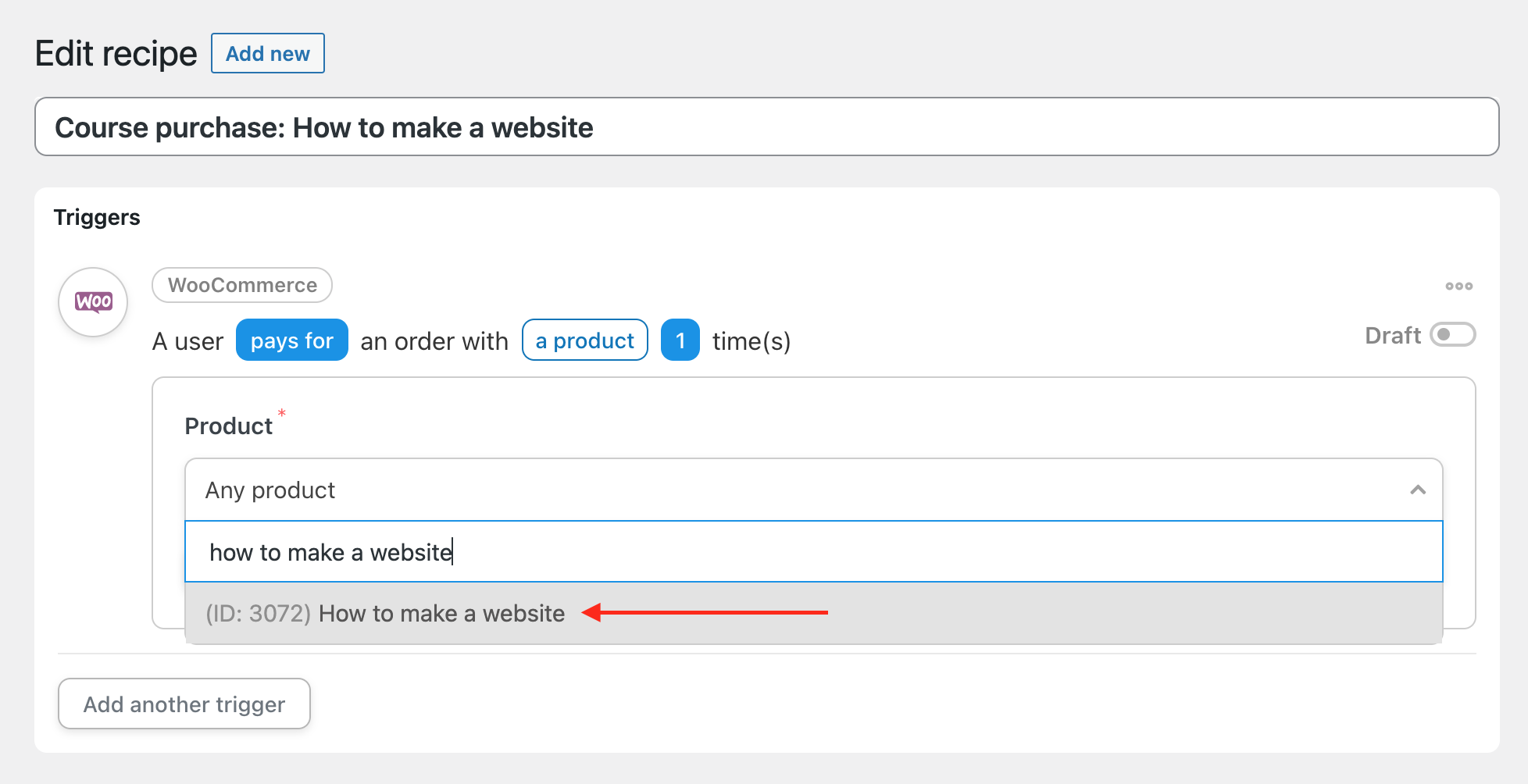The height and width of the screenshot is (784, 1528).
Task: Click 'an order with' sentence text
Action: pos(434,341)
